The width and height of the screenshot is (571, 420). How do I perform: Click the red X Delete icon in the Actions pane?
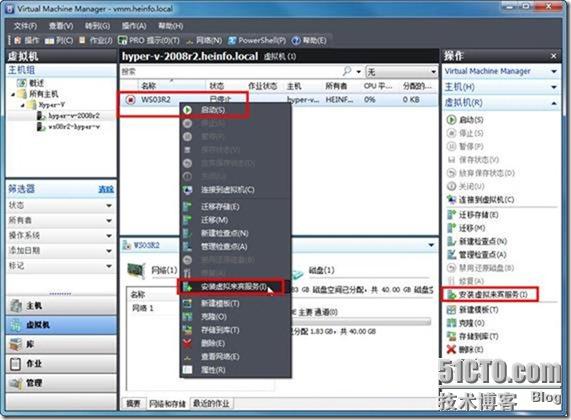(x=451, y=349)
